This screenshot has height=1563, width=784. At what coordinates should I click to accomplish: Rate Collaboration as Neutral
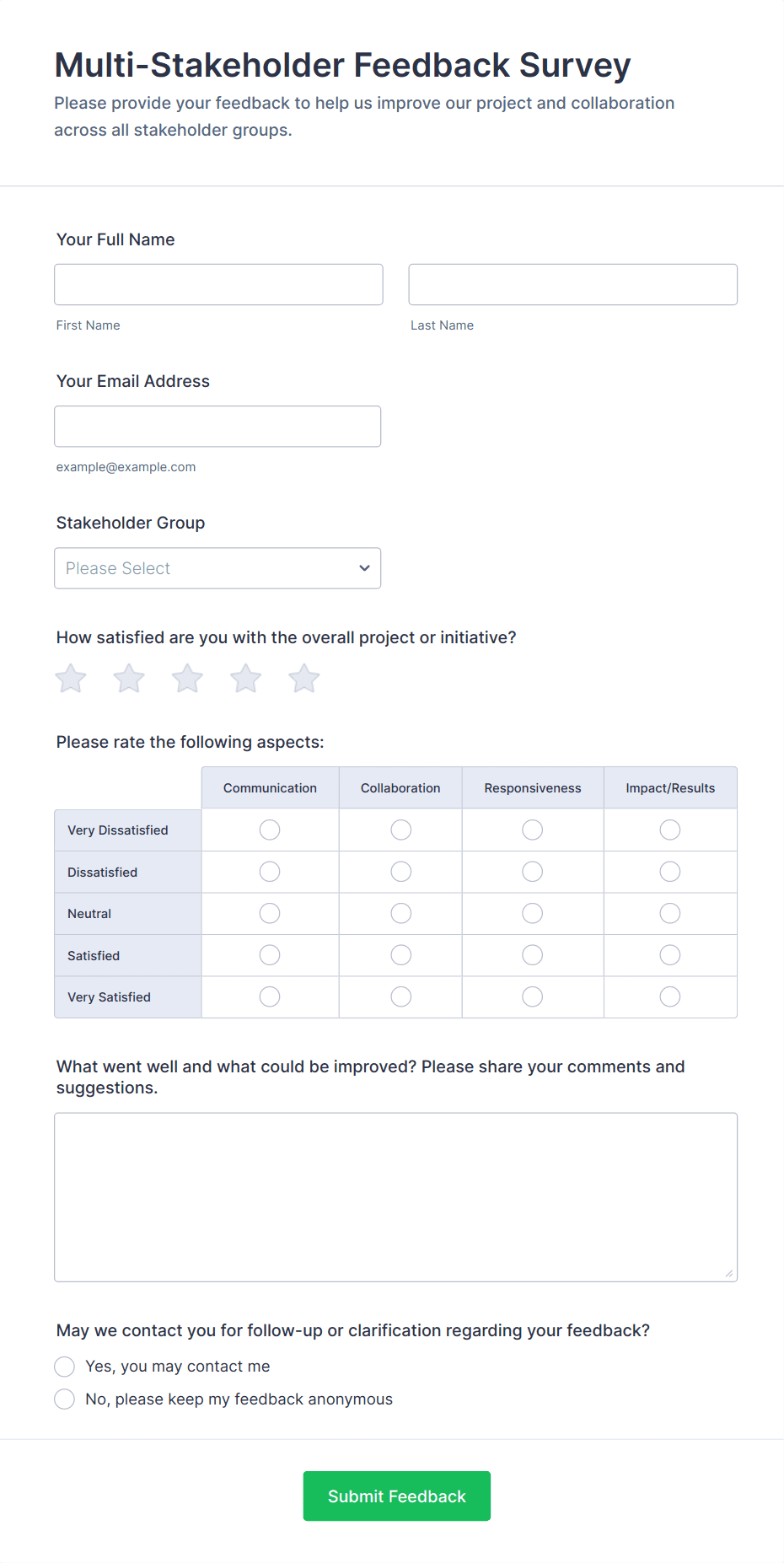[401, 914]
